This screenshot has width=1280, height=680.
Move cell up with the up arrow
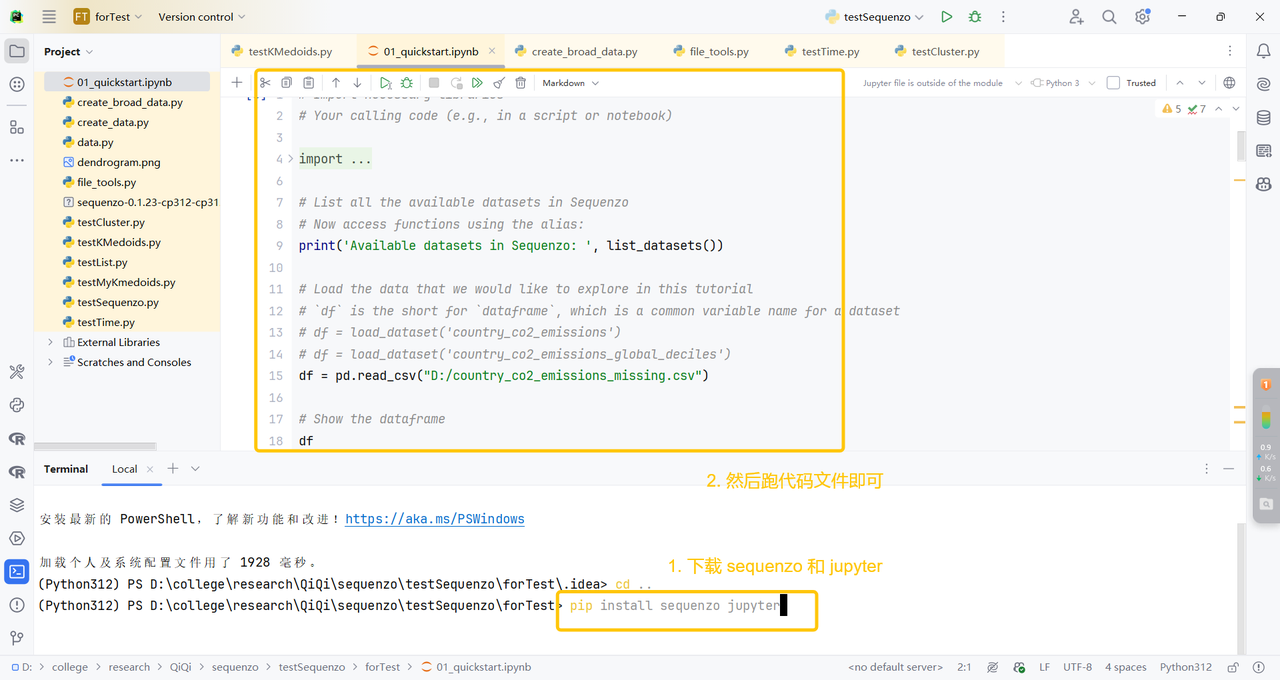click(336, 83)
